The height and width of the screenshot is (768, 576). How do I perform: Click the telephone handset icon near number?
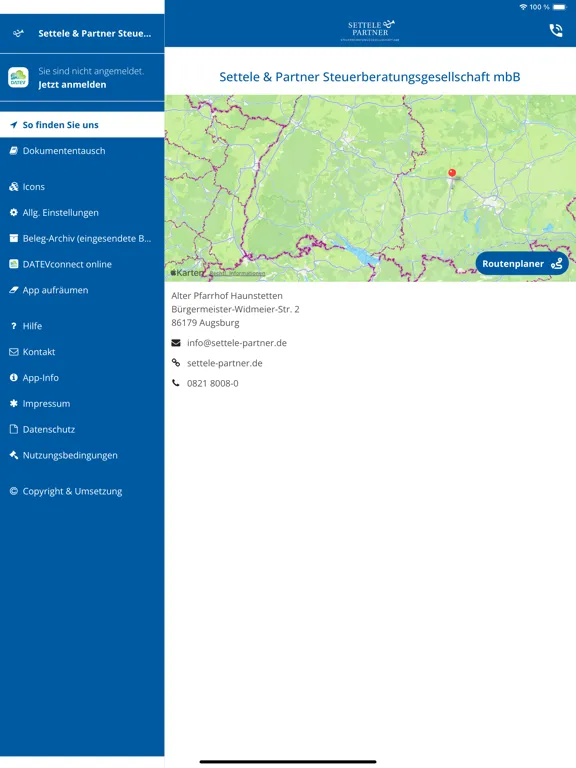176,383
